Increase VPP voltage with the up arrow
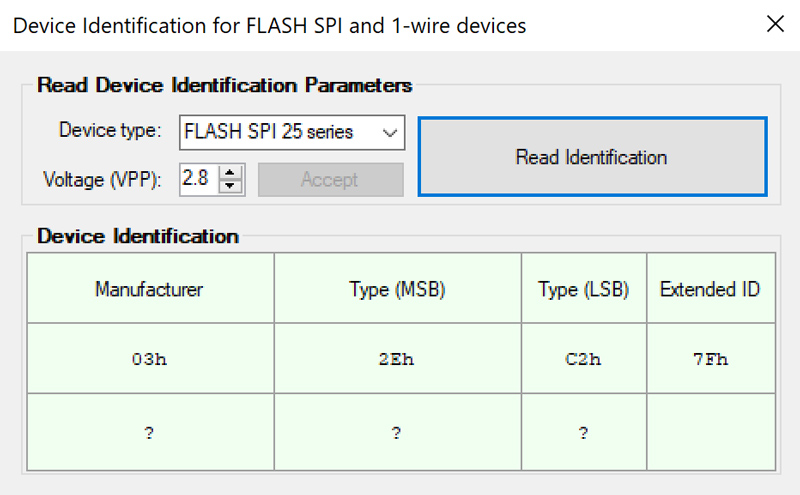Screen dimensions: 800x495 [232, 173]
